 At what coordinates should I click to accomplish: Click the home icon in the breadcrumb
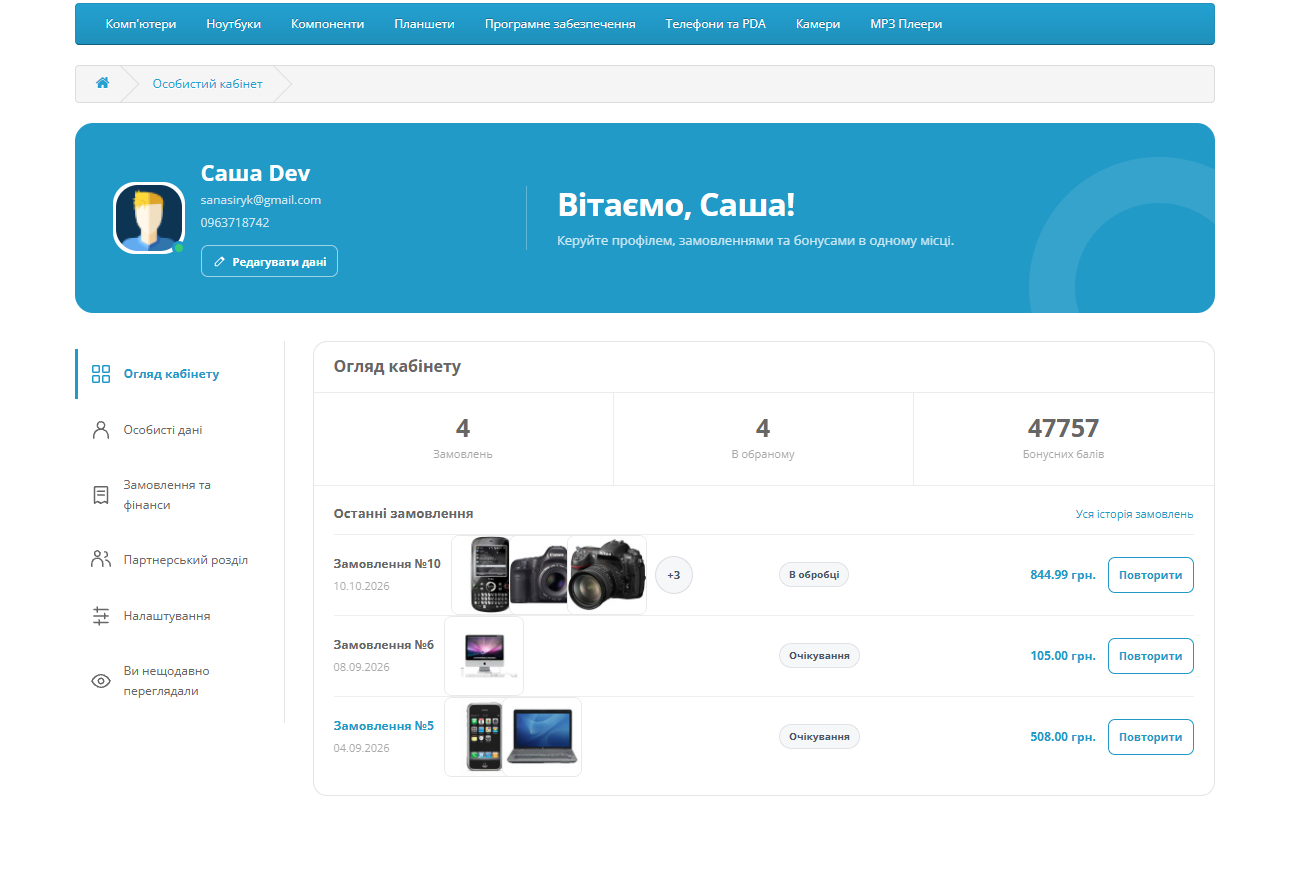pos(102,83)
